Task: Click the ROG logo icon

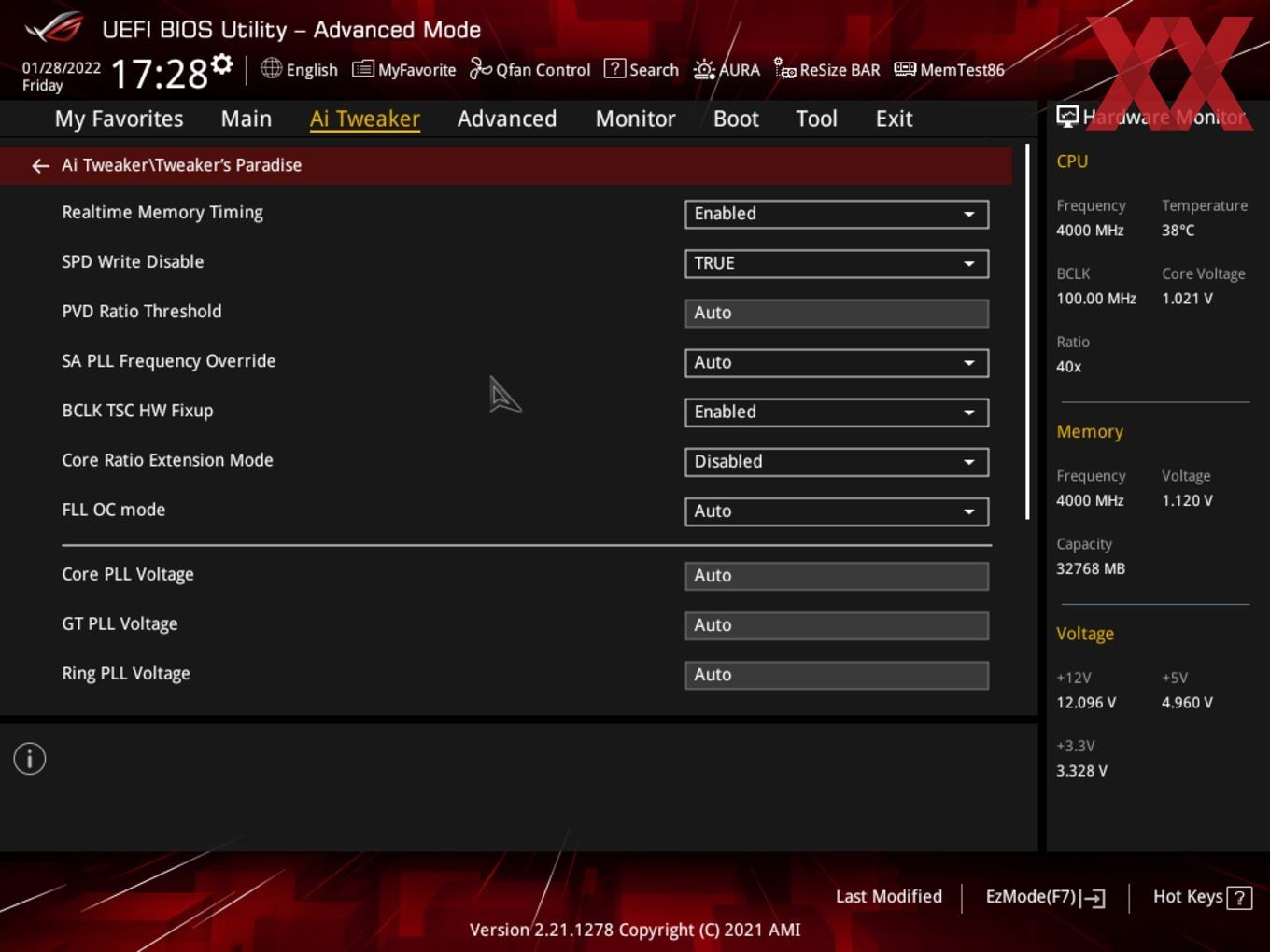Action: point(53,28)
